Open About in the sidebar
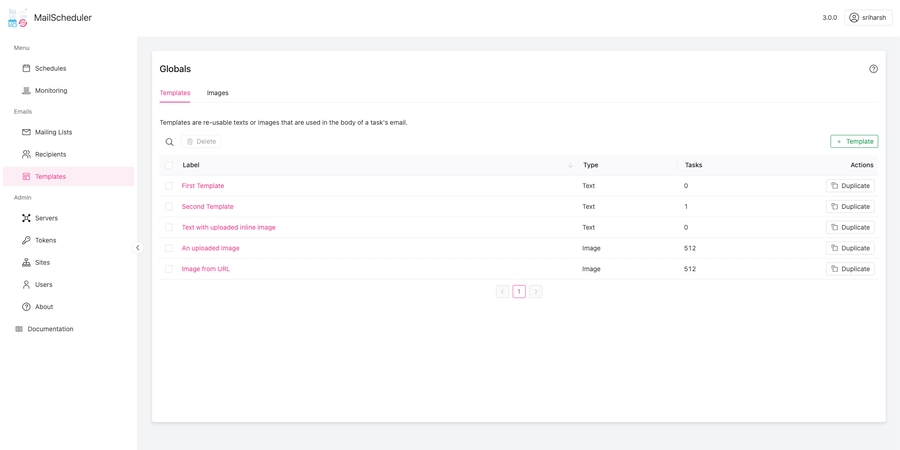Screen dimensions: 900x450 68,307
